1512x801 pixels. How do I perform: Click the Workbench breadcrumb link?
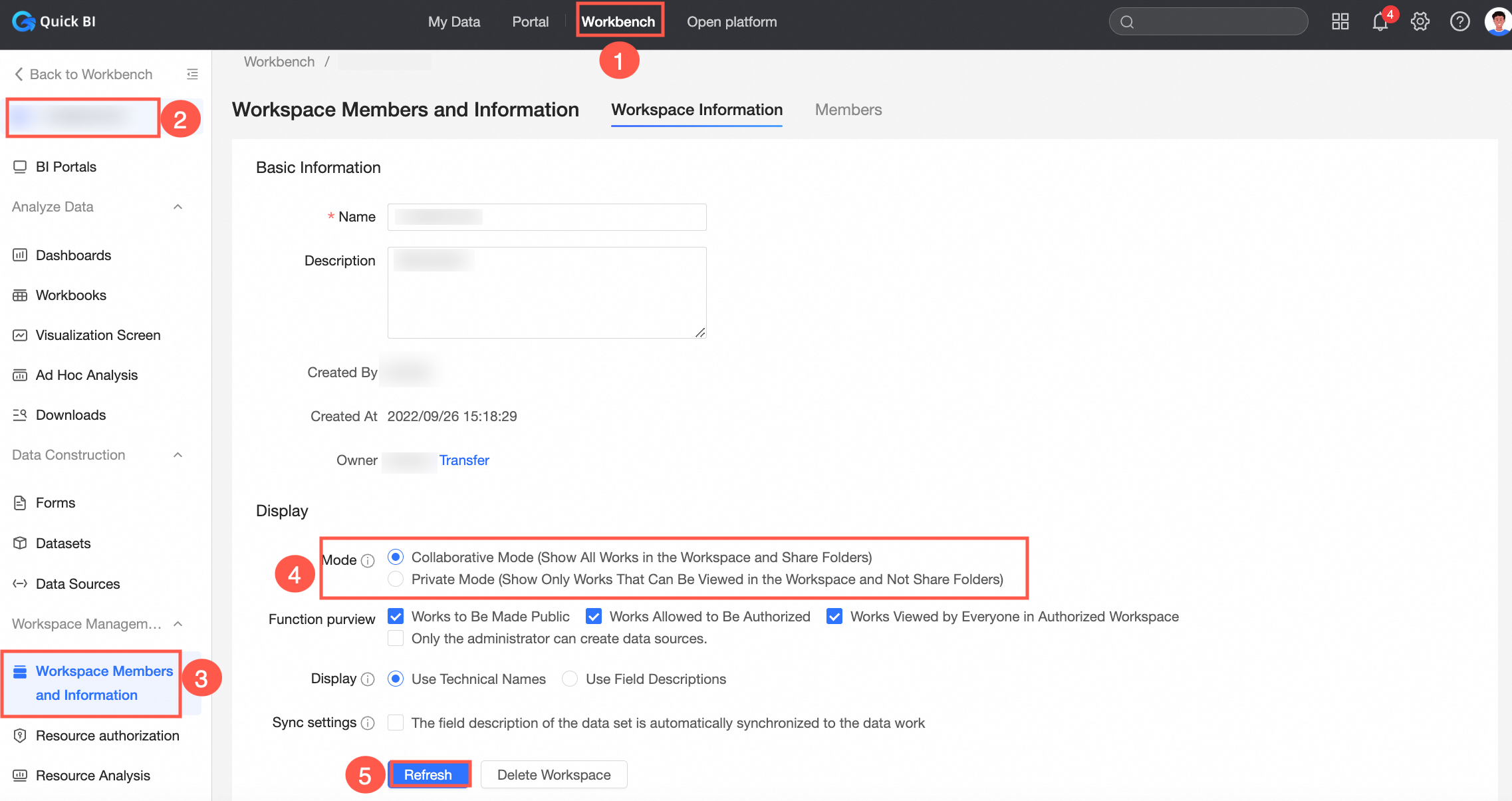pyautogui.click(x=279, y=62)
